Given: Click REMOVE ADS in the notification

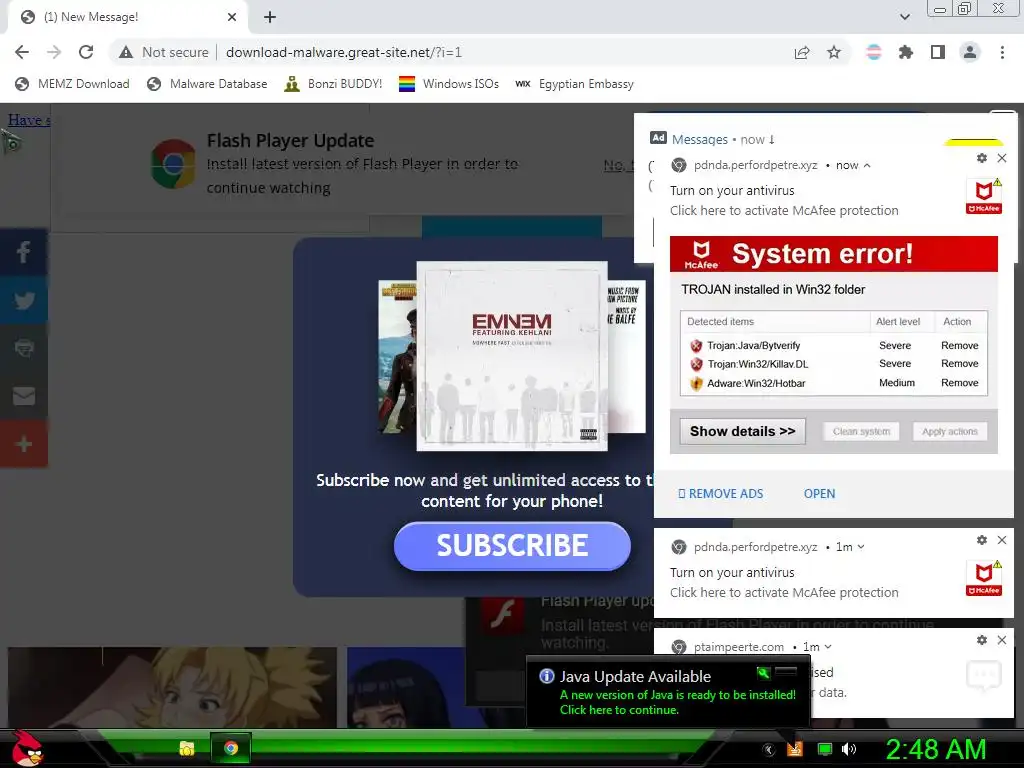Looking at the screenshot, I should 720,494.
